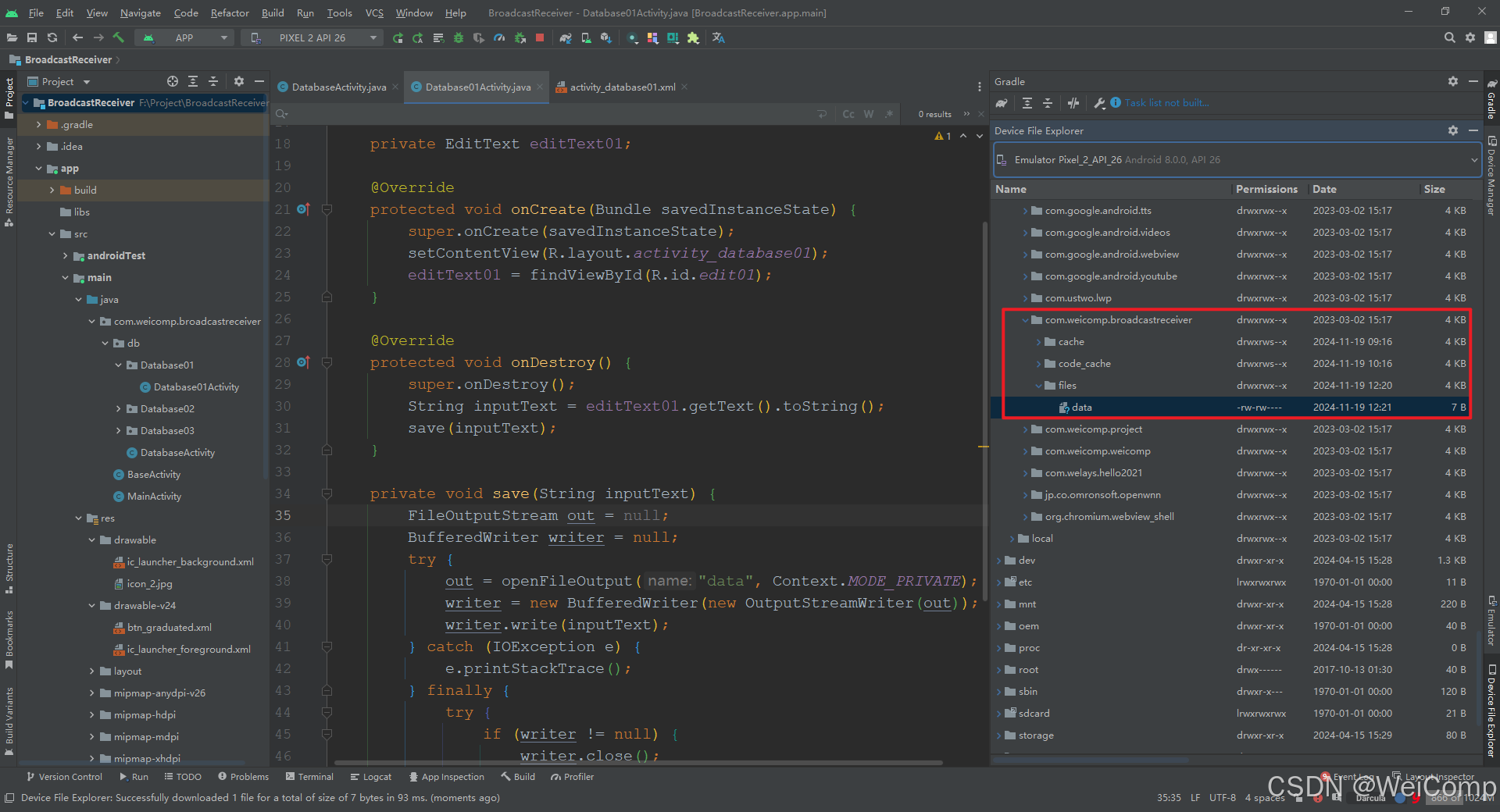Toggle the Emulator side tab on right
The width and height of the screenshot is (1500, 812).
click(x=1491, y=622)
